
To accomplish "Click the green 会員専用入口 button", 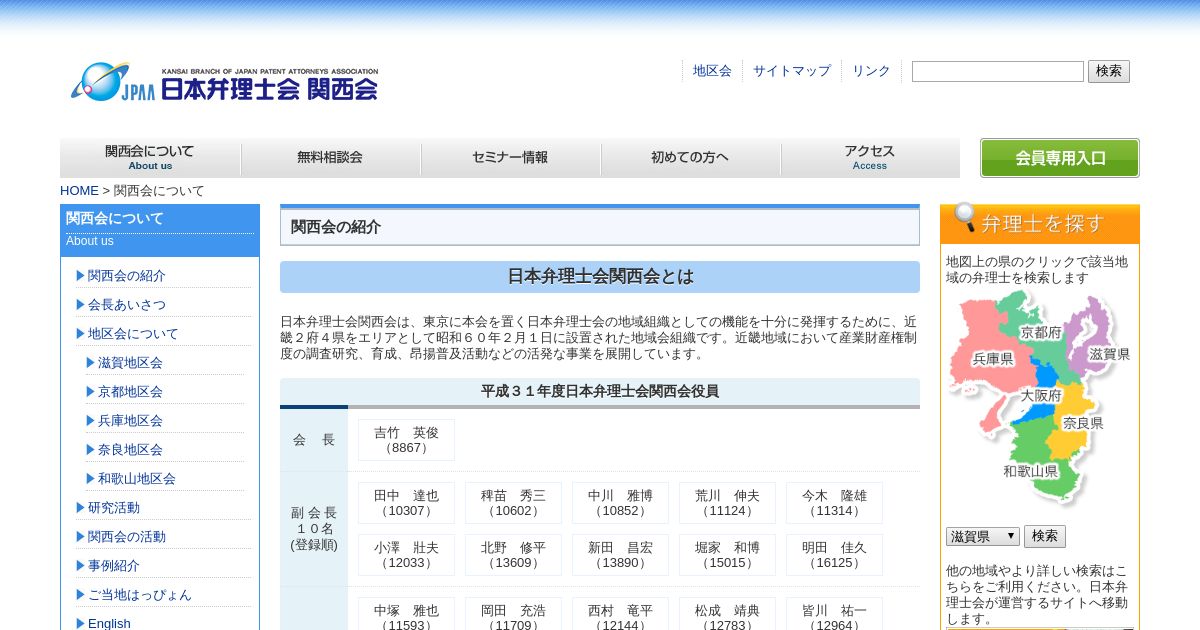I will [1059, 158].
